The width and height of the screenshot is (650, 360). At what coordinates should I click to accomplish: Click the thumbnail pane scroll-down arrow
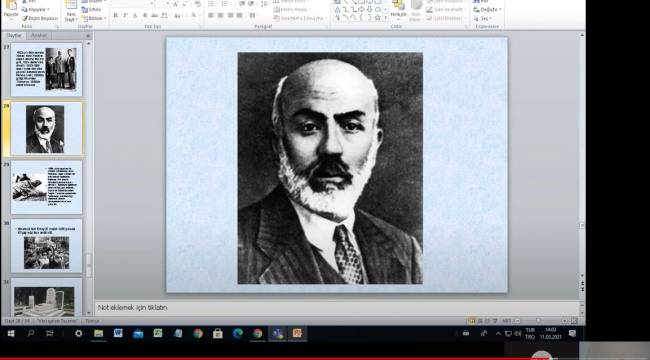coord(88,314)
